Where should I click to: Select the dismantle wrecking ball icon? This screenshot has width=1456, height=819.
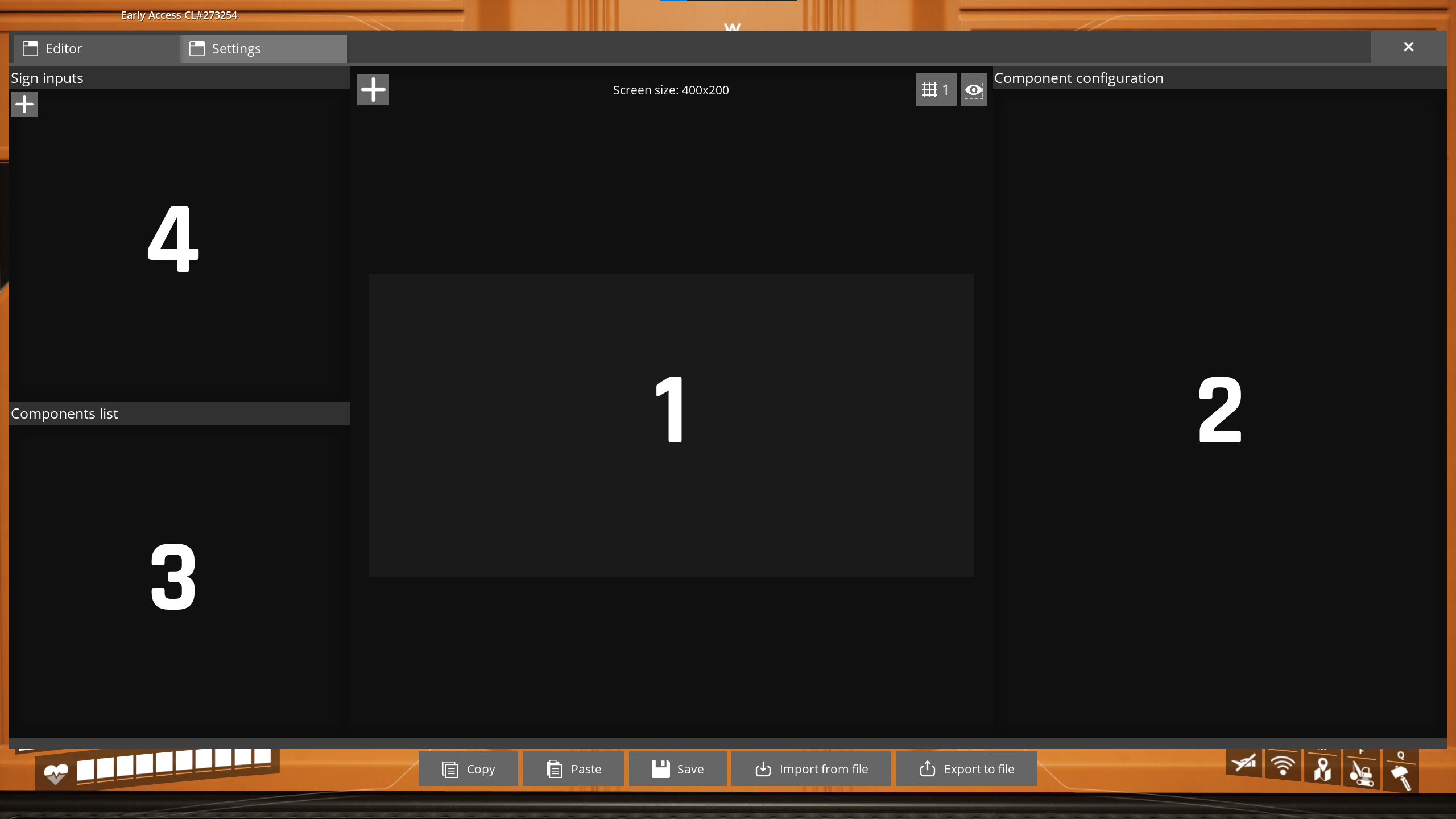click(x=1362, y=772)
